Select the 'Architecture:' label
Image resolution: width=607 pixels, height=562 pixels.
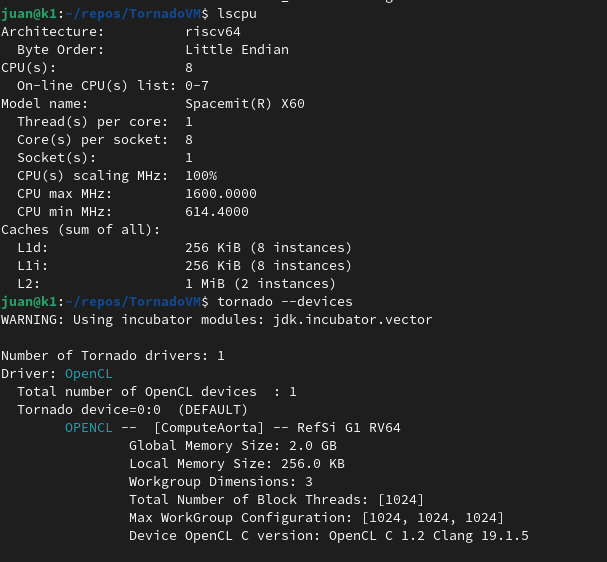click(x=53, y=32)
